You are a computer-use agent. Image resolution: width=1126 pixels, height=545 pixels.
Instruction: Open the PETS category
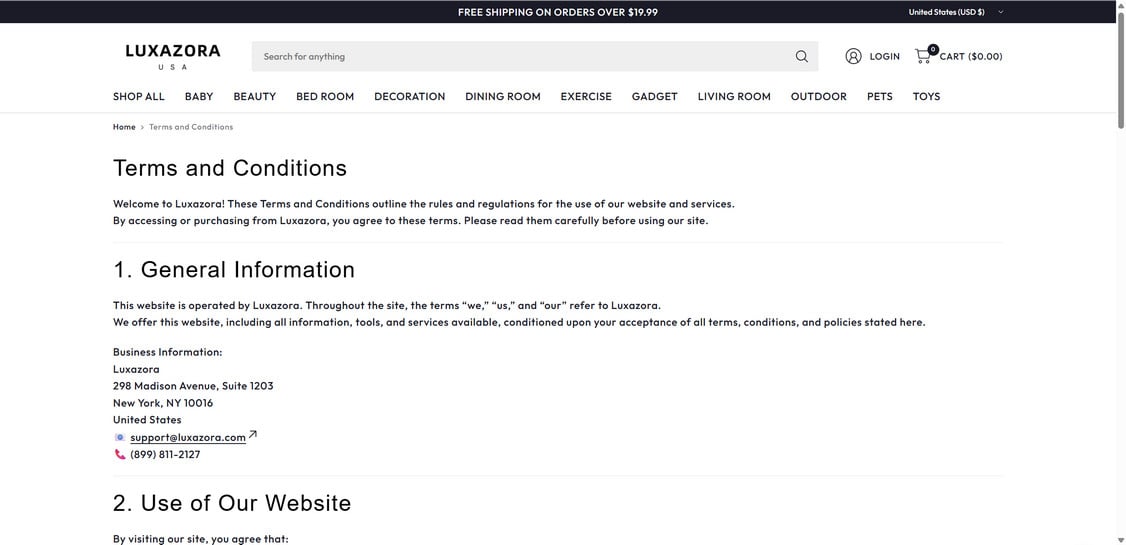pyautogui.click(x=880, y=96)
